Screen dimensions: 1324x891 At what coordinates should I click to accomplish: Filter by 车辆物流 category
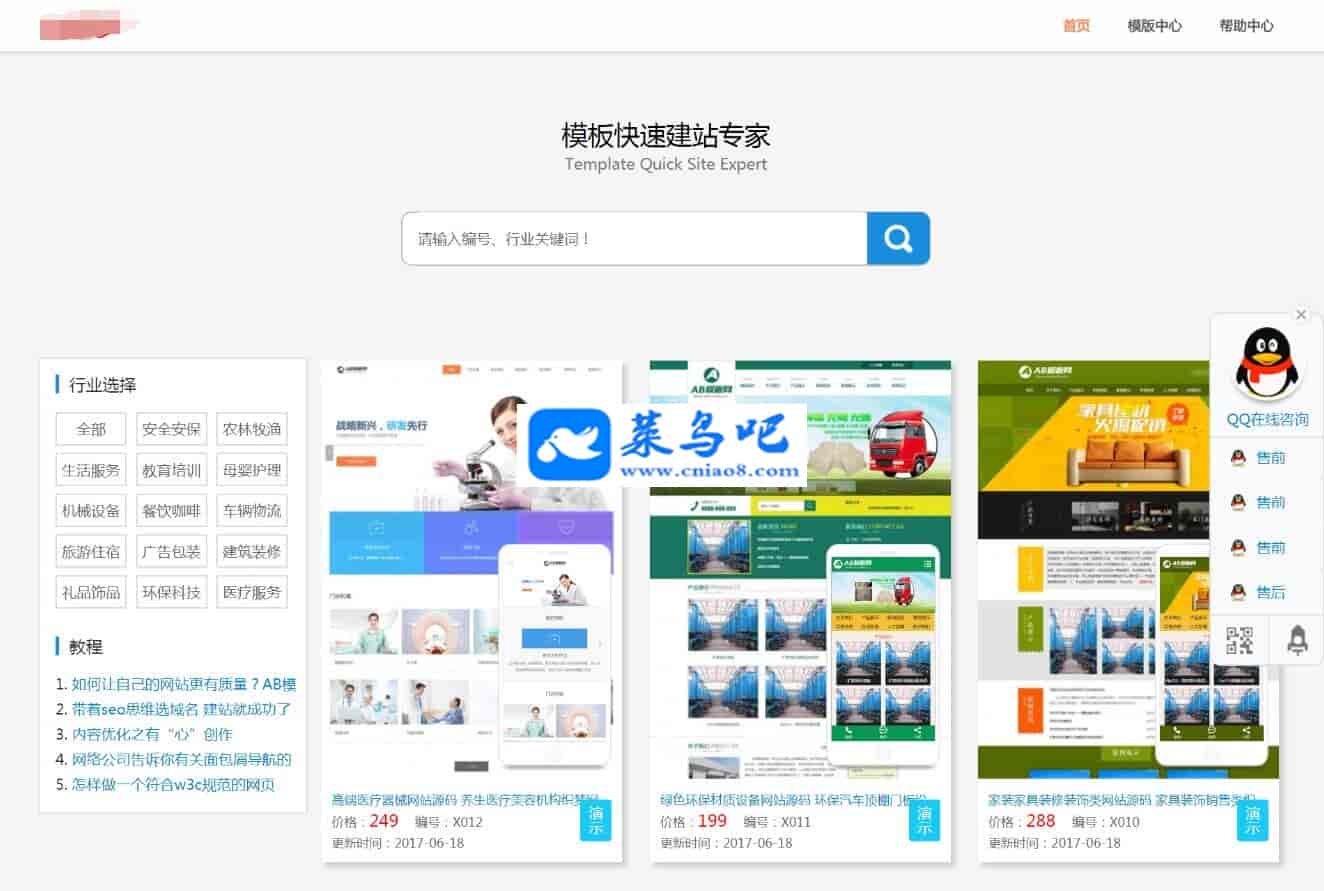tap(252, 511)
